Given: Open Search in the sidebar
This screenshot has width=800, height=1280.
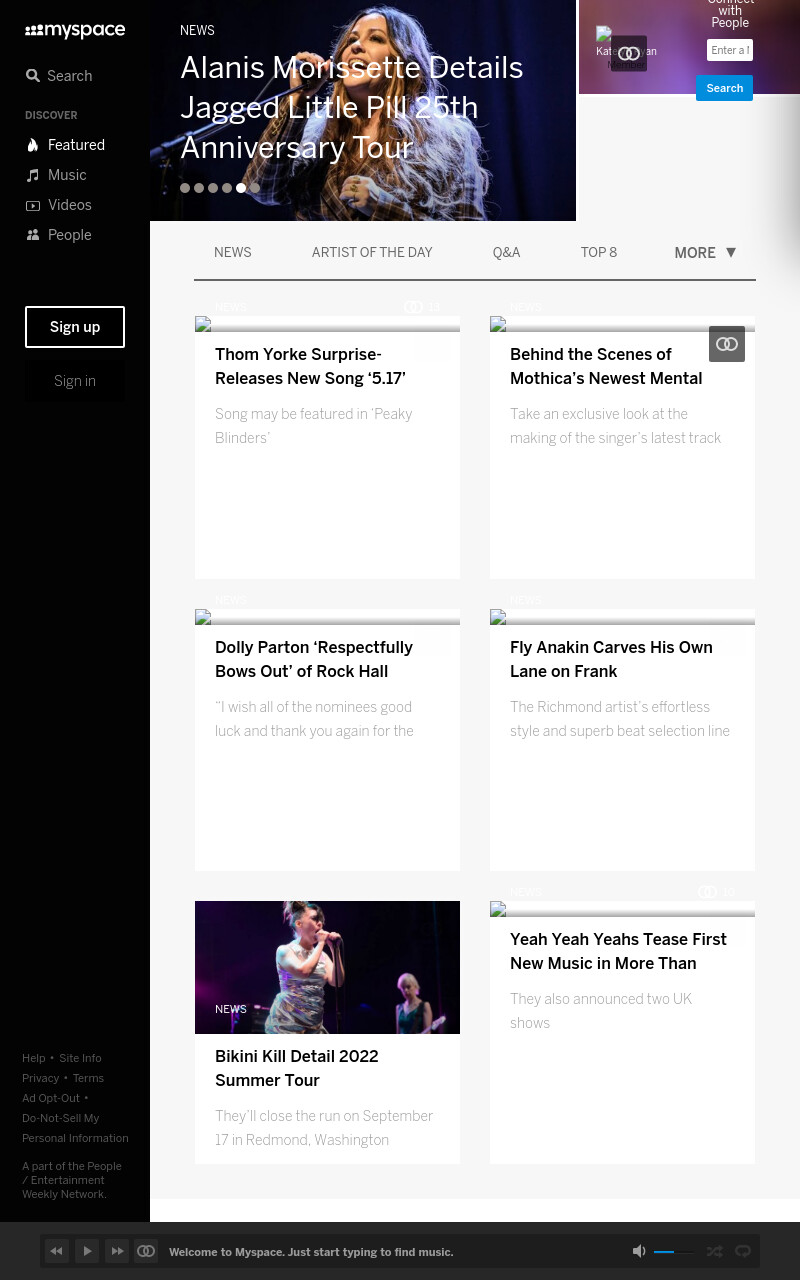Looking at the screenshot, I should [x=59, y=76].
